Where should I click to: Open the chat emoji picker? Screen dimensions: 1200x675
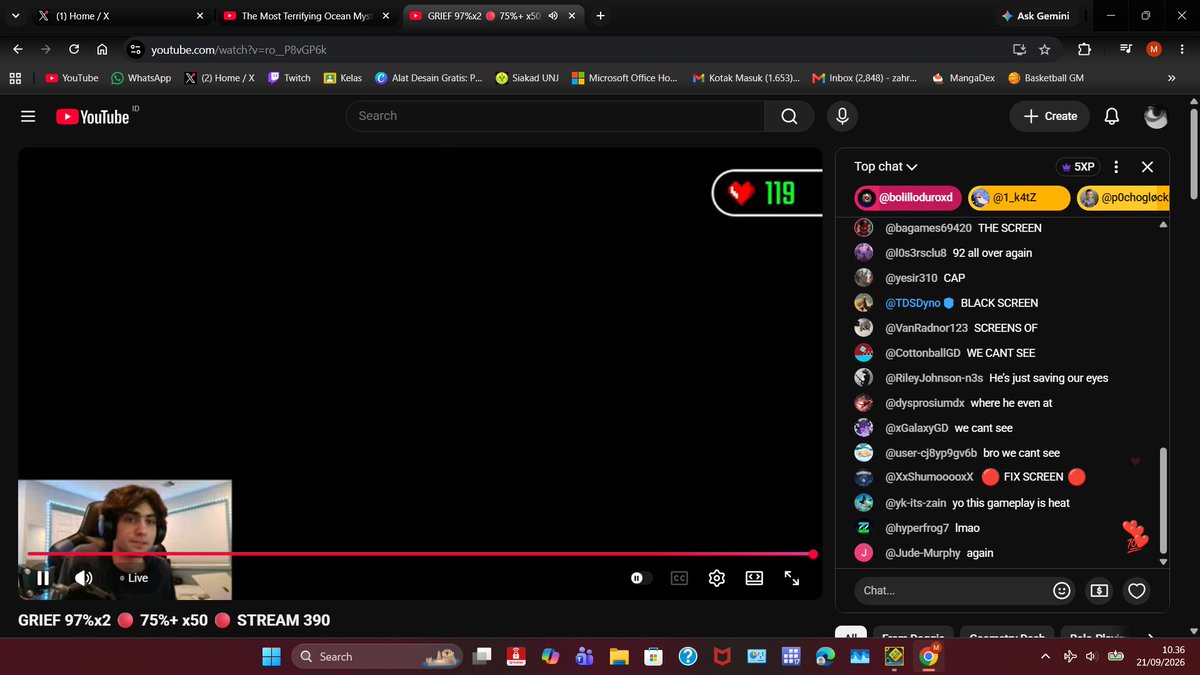(1062, 591)
